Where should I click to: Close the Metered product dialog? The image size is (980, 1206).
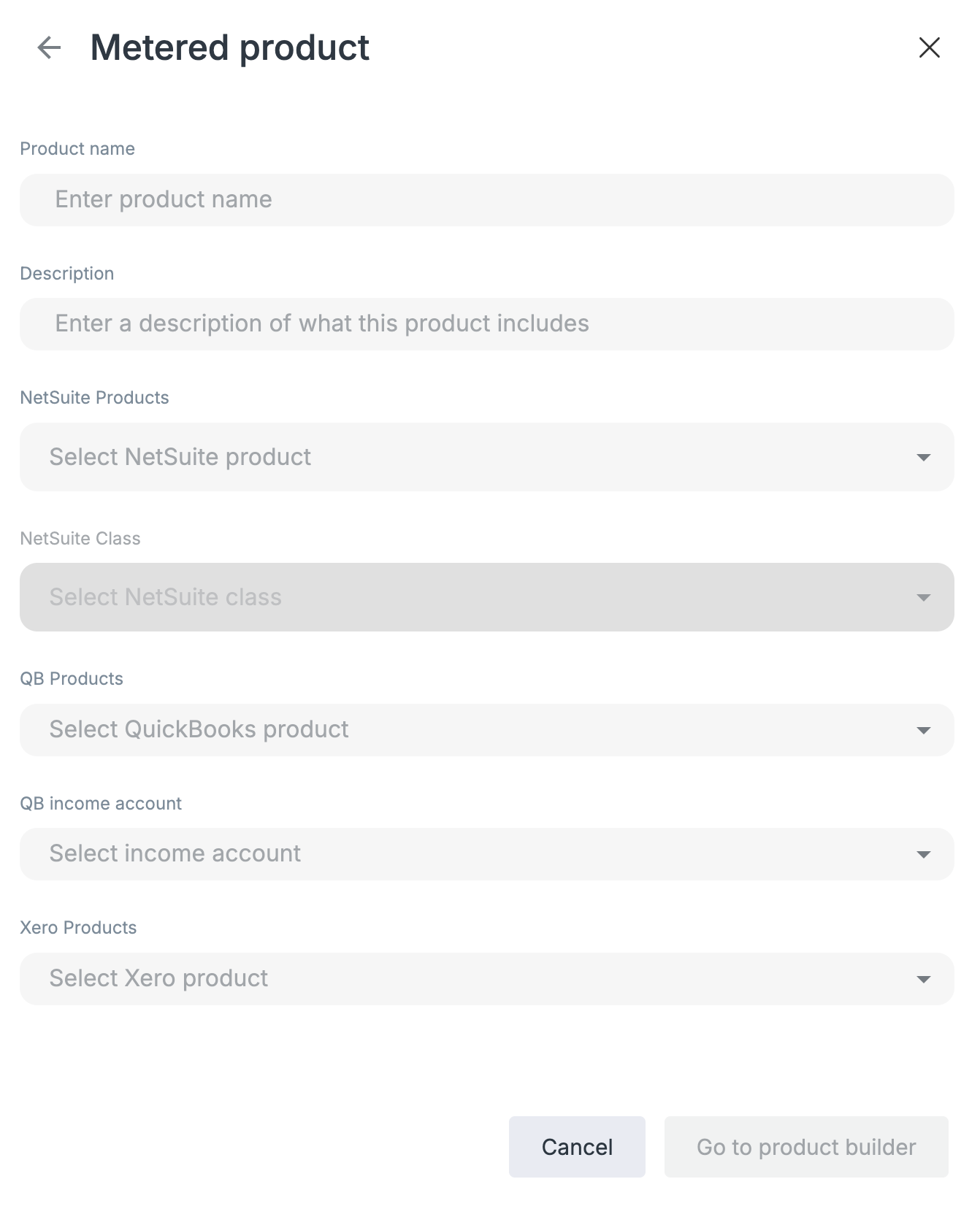[929, 47]
